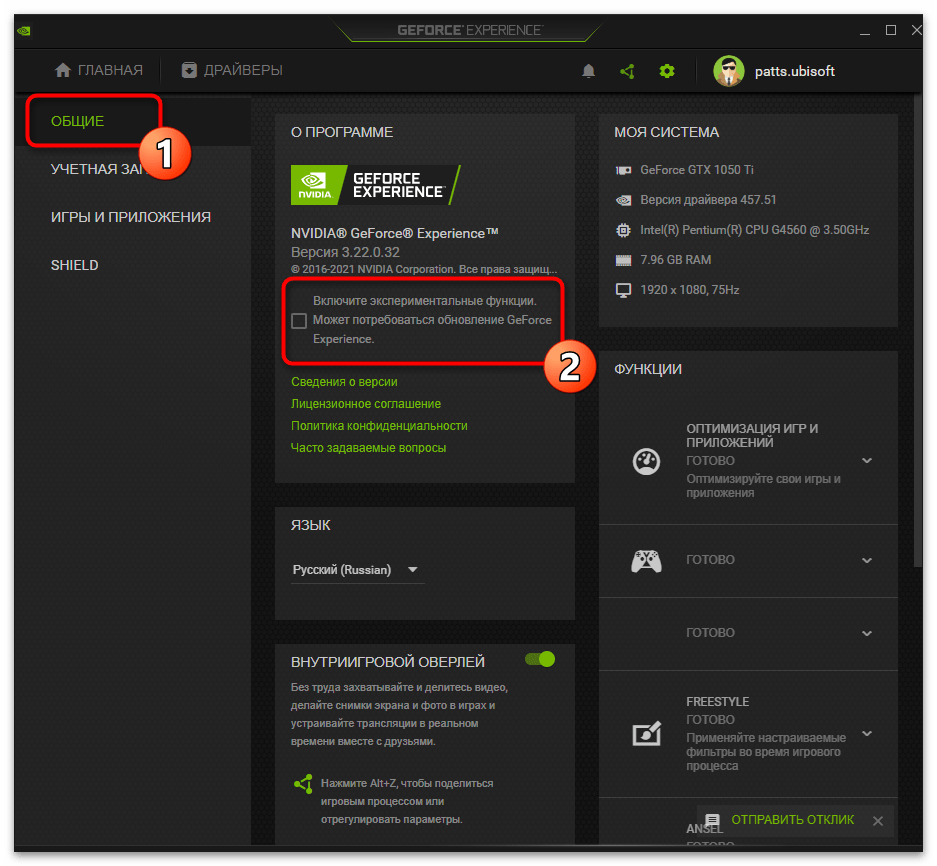Viewport: 937px width, 866px height.
Task: Expand the game optimization section chevron
Action: (x=867, y=461)
